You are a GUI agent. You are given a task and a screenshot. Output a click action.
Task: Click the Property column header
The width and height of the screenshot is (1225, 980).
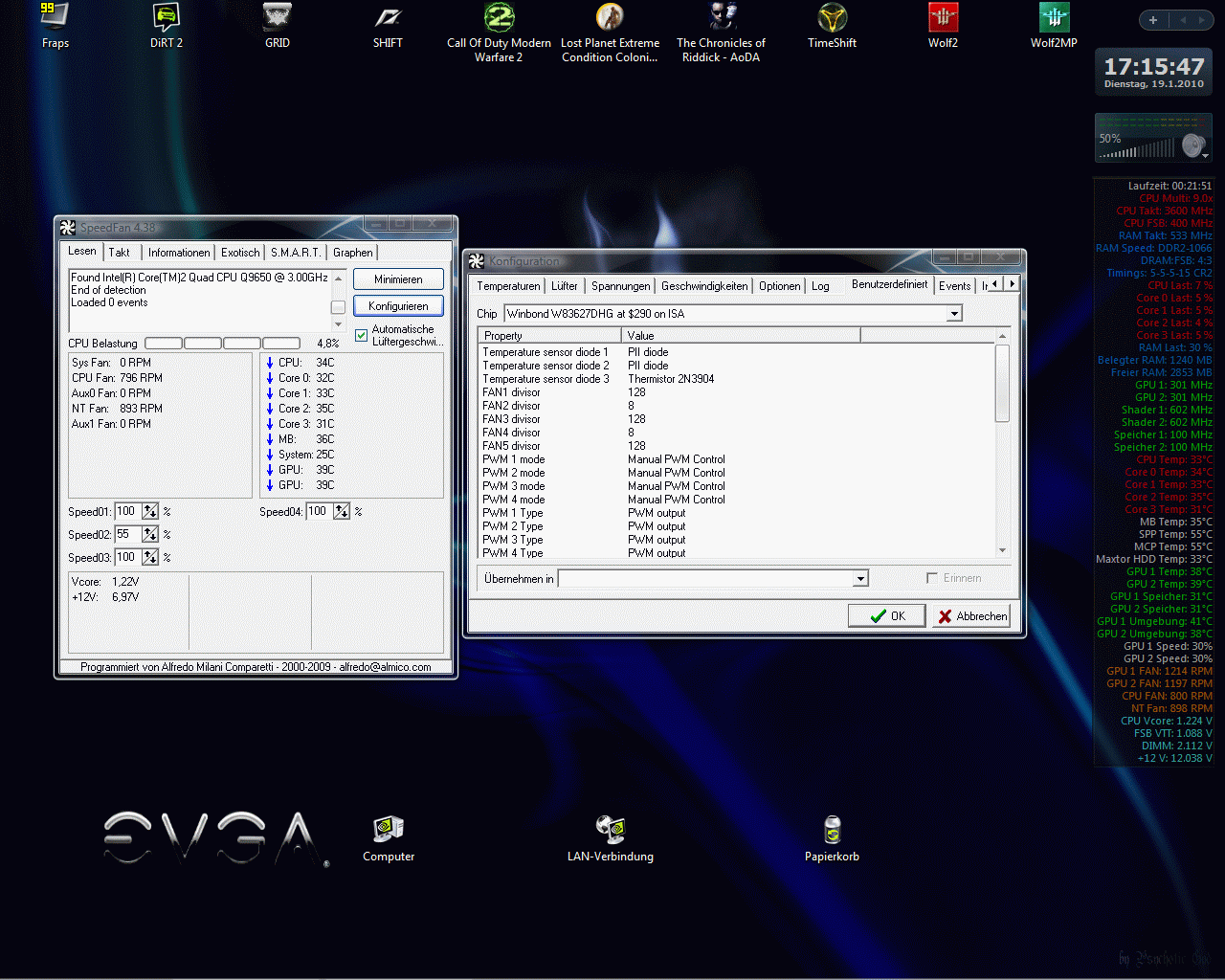[550, 336]
